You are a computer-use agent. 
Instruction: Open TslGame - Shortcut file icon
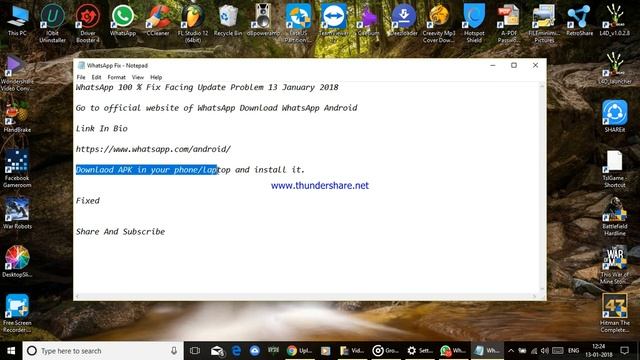coord(615,169)
